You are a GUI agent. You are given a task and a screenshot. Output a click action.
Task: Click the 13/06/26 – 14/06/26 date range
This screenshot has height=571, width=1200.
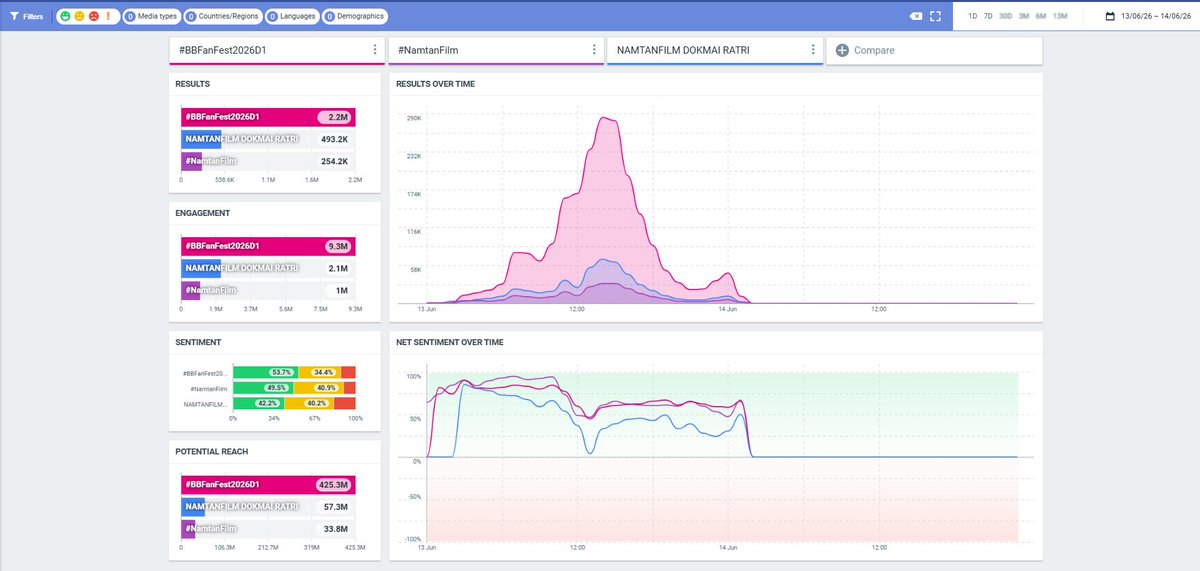[x=1156, y=16]
